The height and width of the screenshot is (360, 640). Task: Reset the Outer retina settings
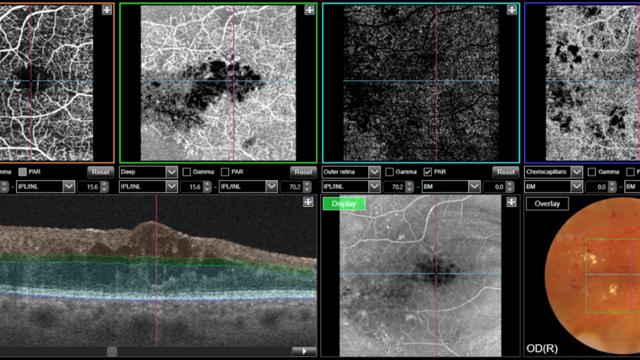point(505,172)
